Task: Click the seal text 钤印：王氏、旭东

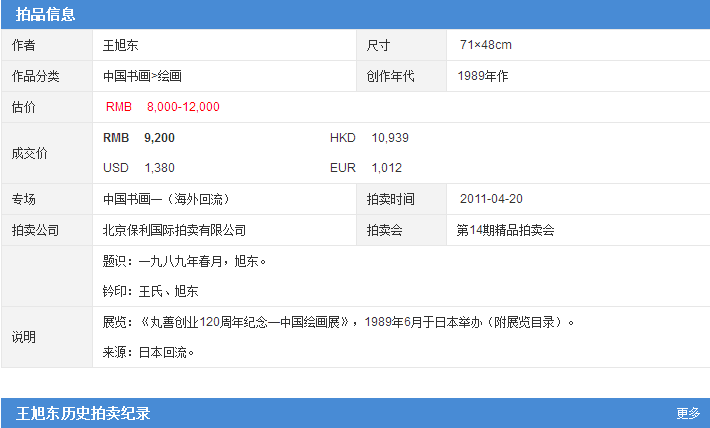Action: (x=150, y=291)
